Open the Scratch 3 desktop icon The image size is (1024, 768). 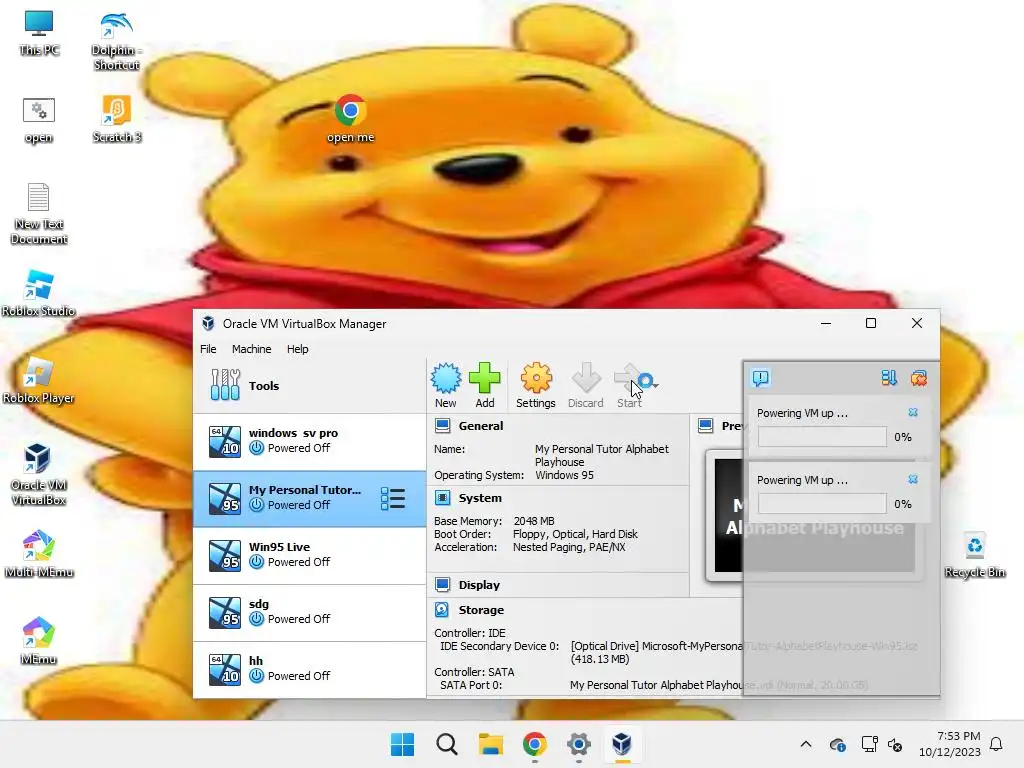point(116,120)
